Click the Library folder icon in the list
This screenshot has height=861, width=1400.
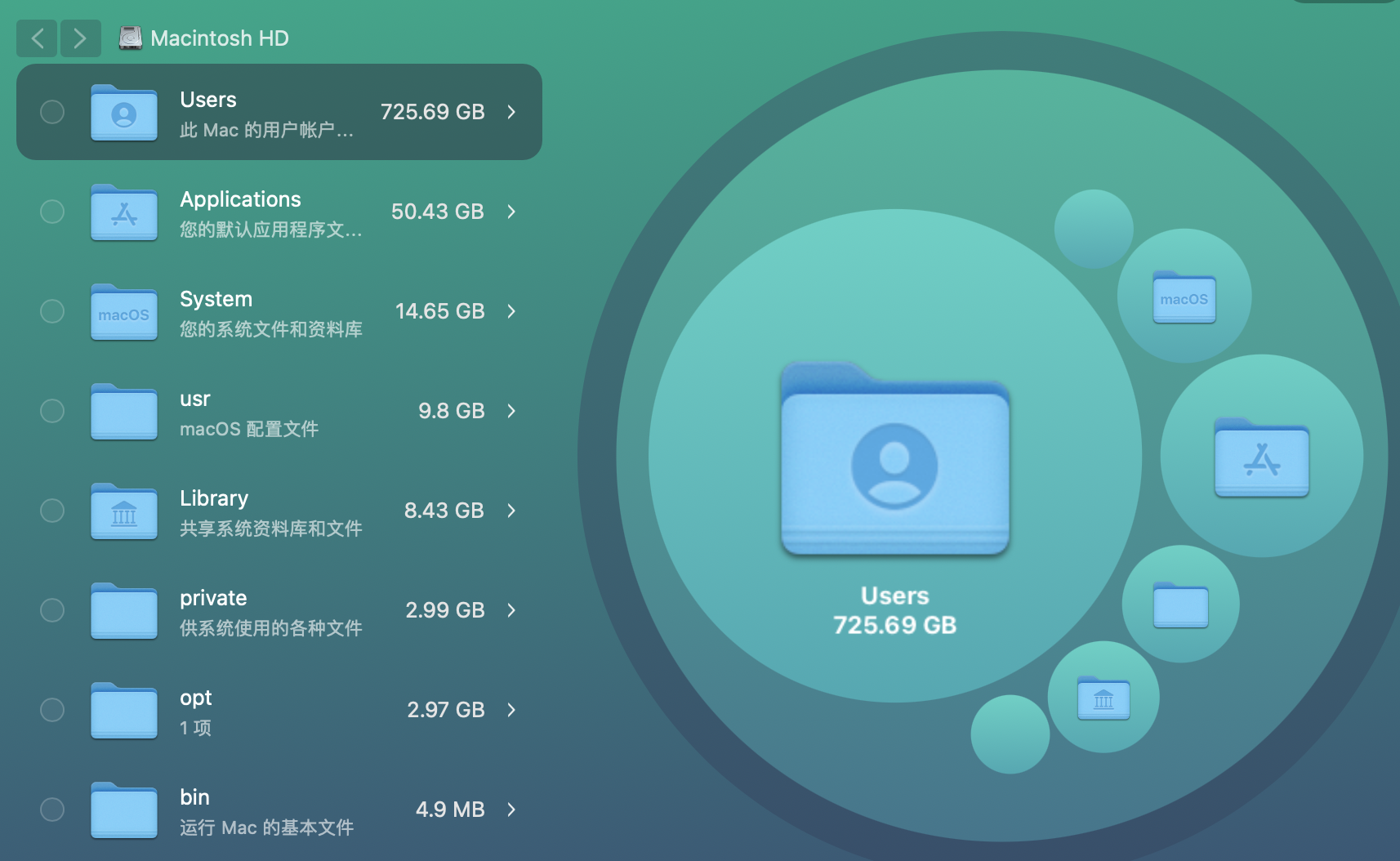click(124, 511)
